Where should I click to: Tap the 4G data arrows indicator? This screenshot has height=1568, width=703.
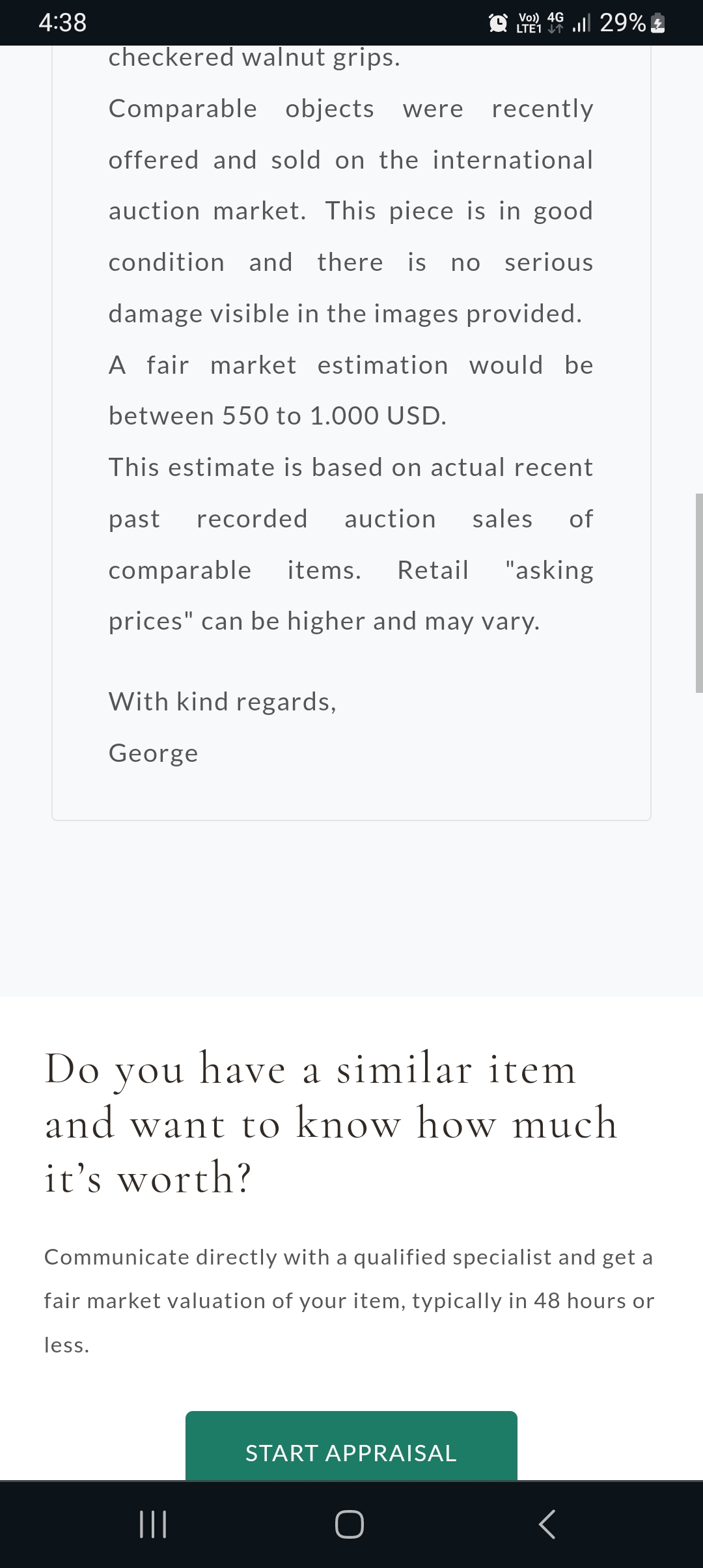coord(556,22)
